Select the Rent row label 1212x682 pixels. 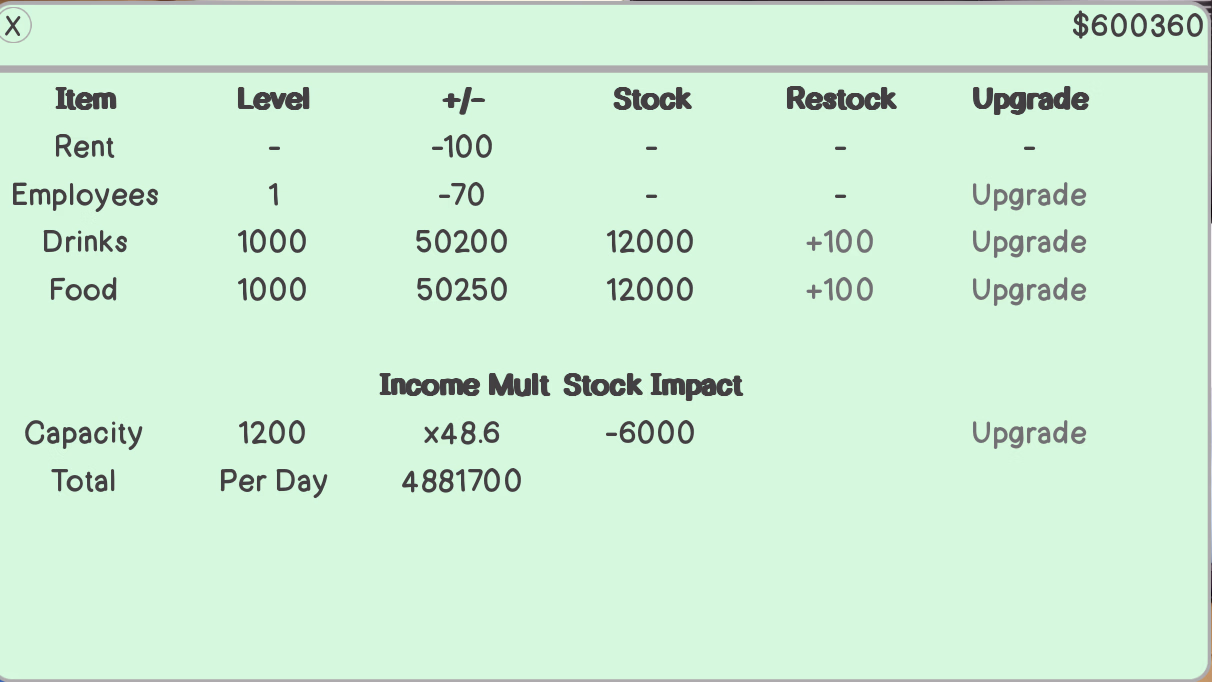pos(85,147)
